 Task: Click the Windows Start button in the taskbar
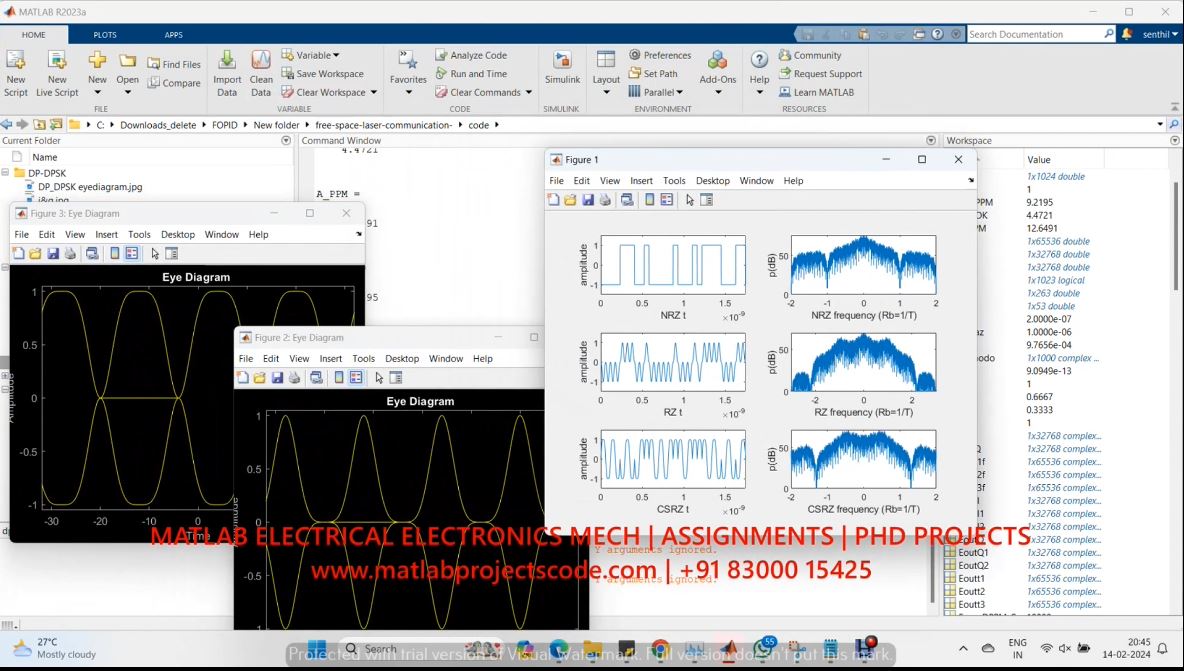(x=317, y=649)
